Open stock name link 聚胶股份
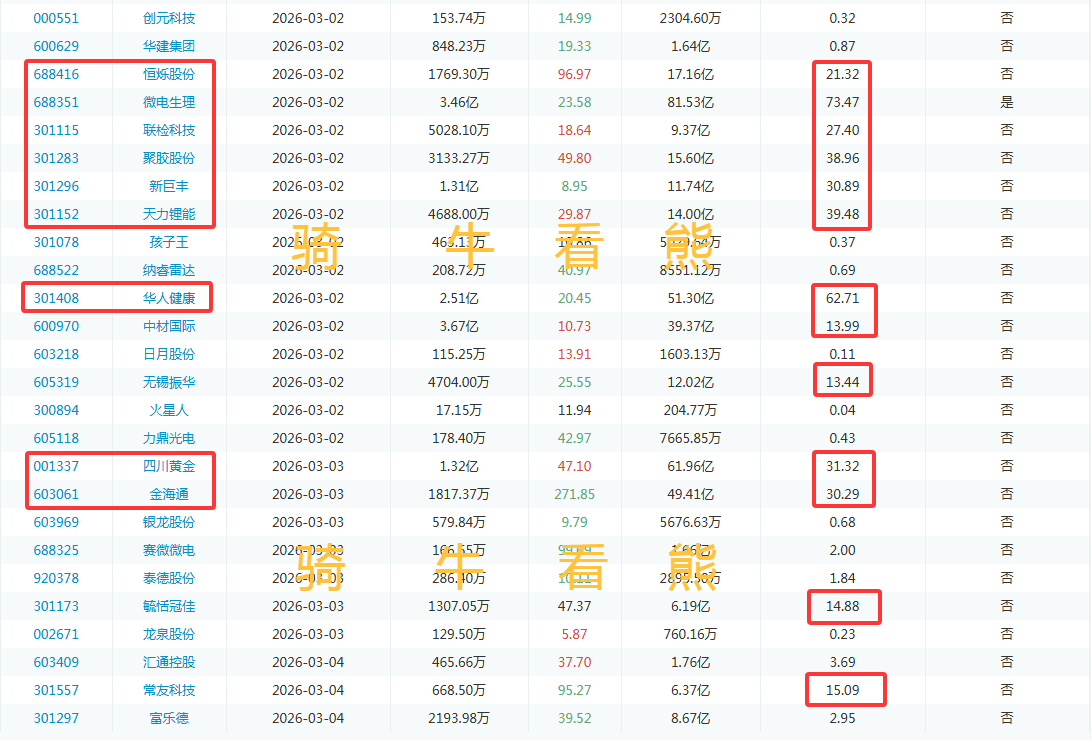Image resolution: width=1091 pixels, height=740 pixels. pyautogui.click(x=169, y=158)
